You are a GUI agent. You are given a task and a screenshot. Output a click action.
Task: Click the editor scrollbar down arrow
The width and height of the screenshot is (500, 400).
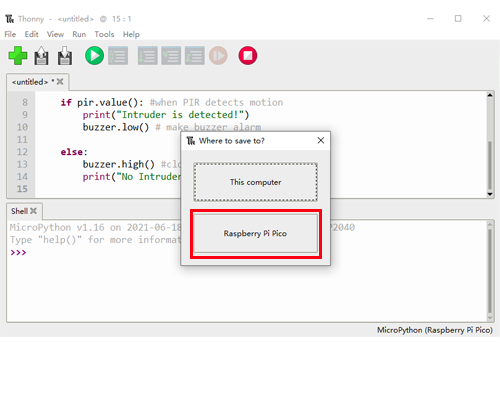pos(490,194)
